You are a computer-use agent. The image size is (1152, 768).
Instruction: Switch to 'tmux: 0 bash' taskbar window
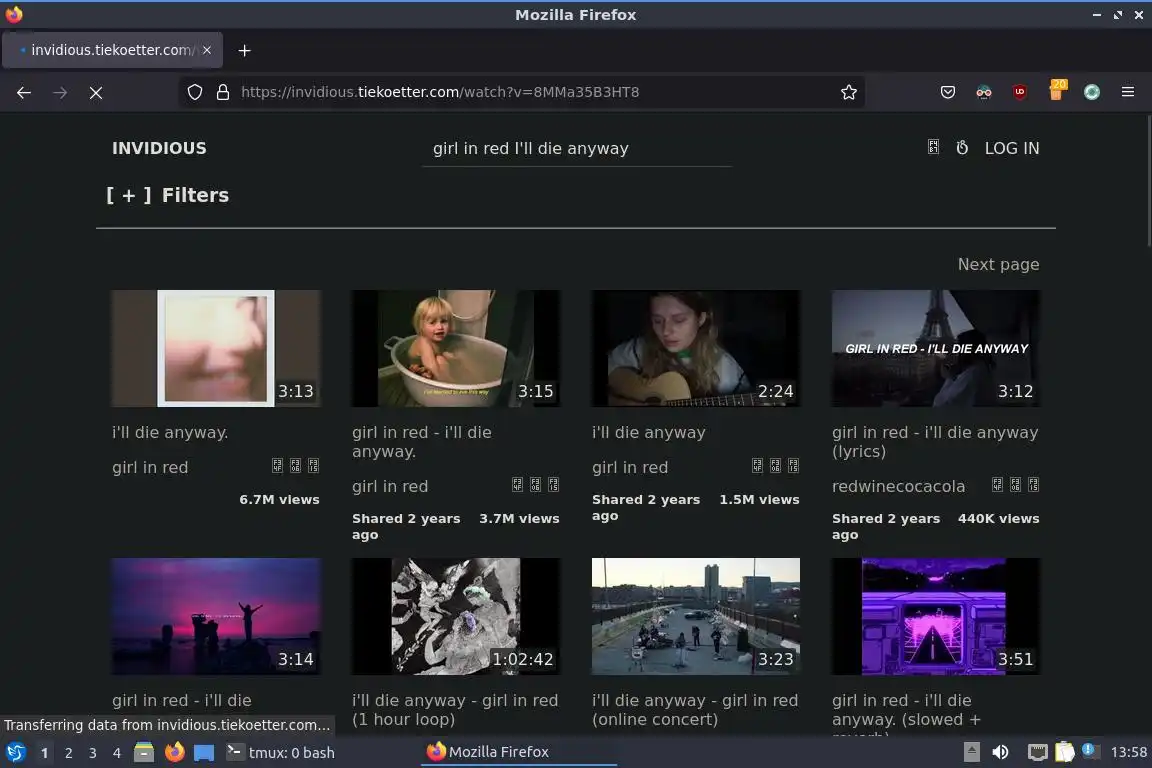[280, 752]
